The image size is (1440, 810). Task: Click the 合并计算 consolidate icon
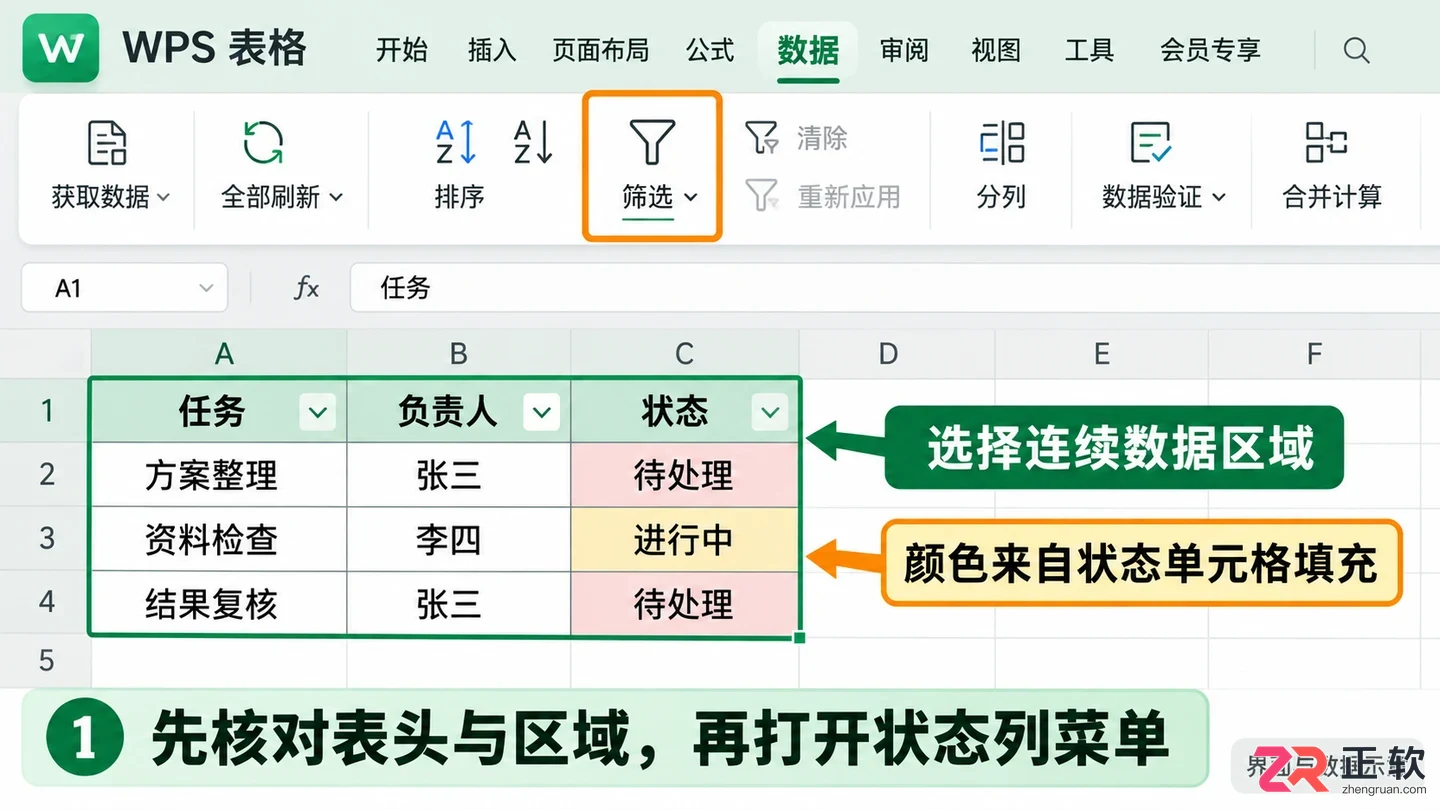click(x=1327, y=143)
